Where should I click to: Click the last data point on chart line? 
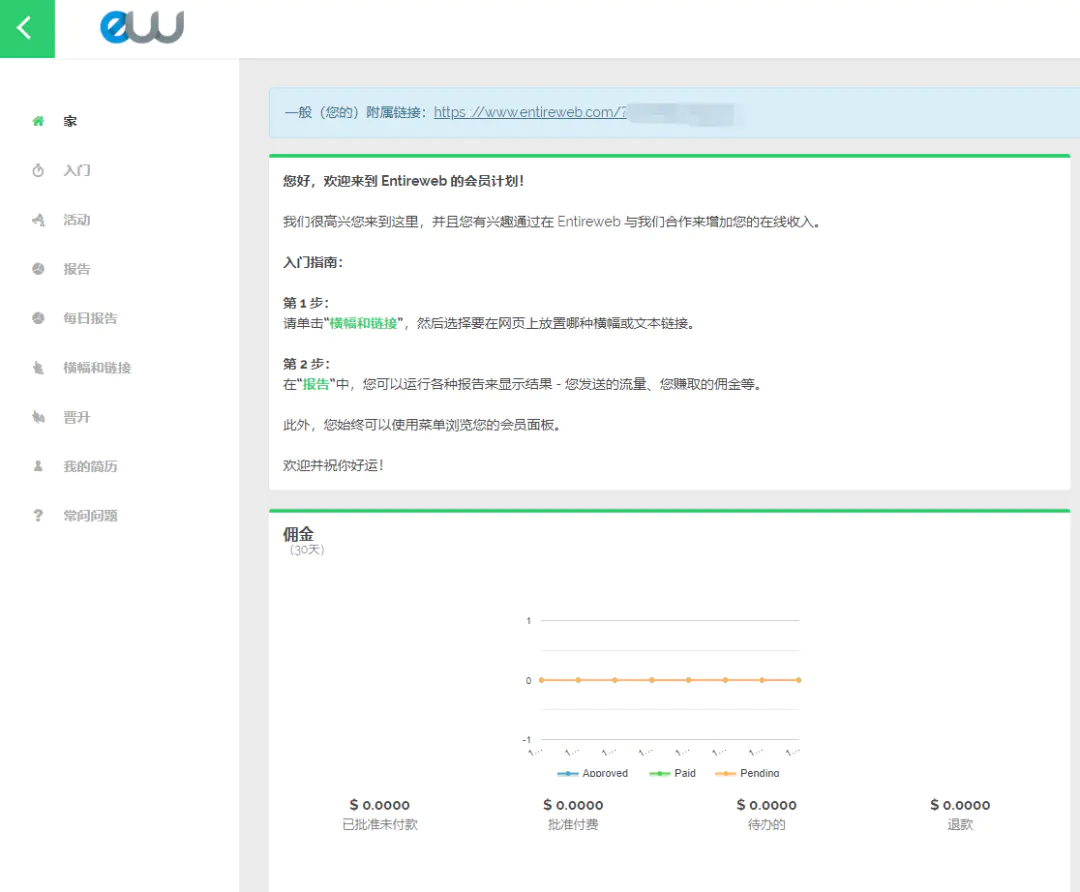click(798, 680)
